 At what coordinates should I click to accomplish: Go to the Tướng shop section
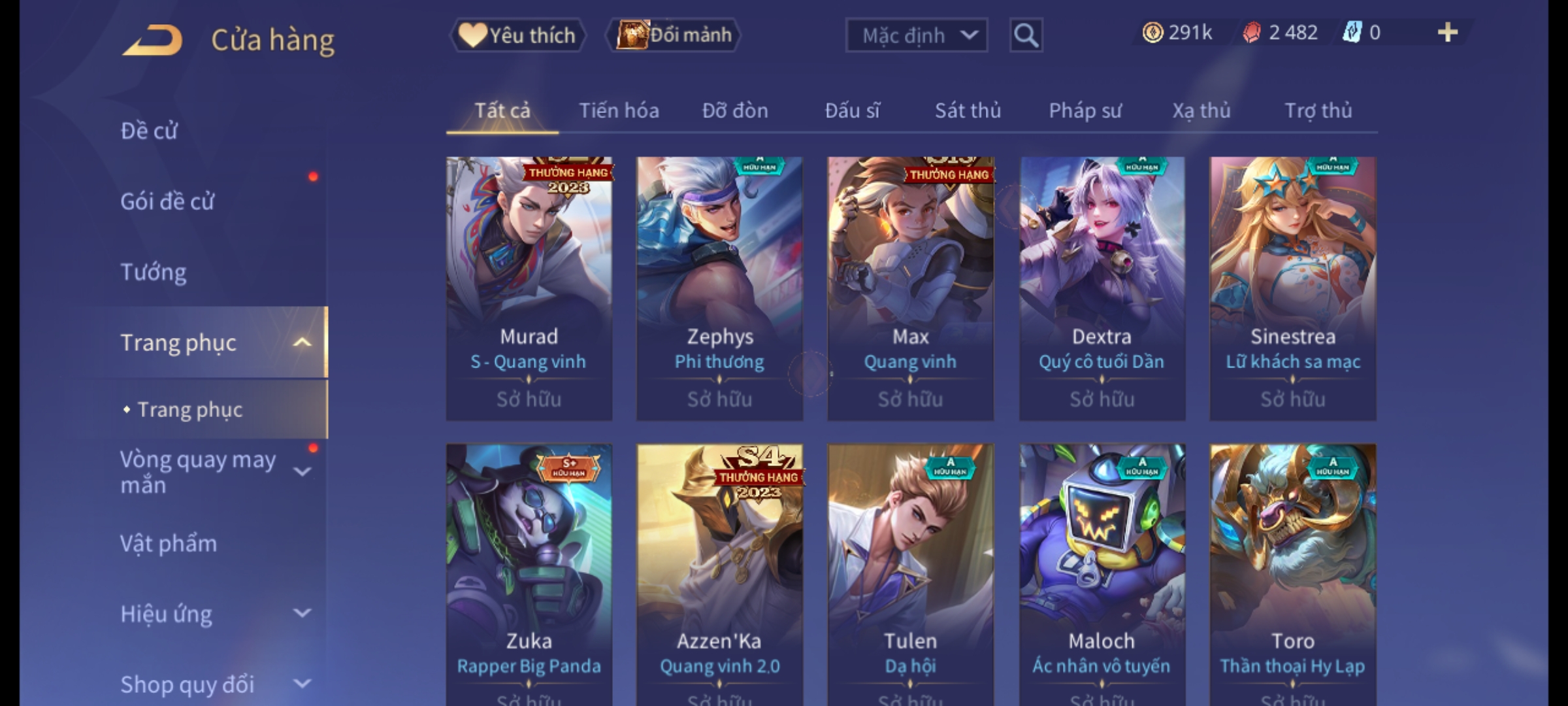pyautogui.click(x=153, y=272)
